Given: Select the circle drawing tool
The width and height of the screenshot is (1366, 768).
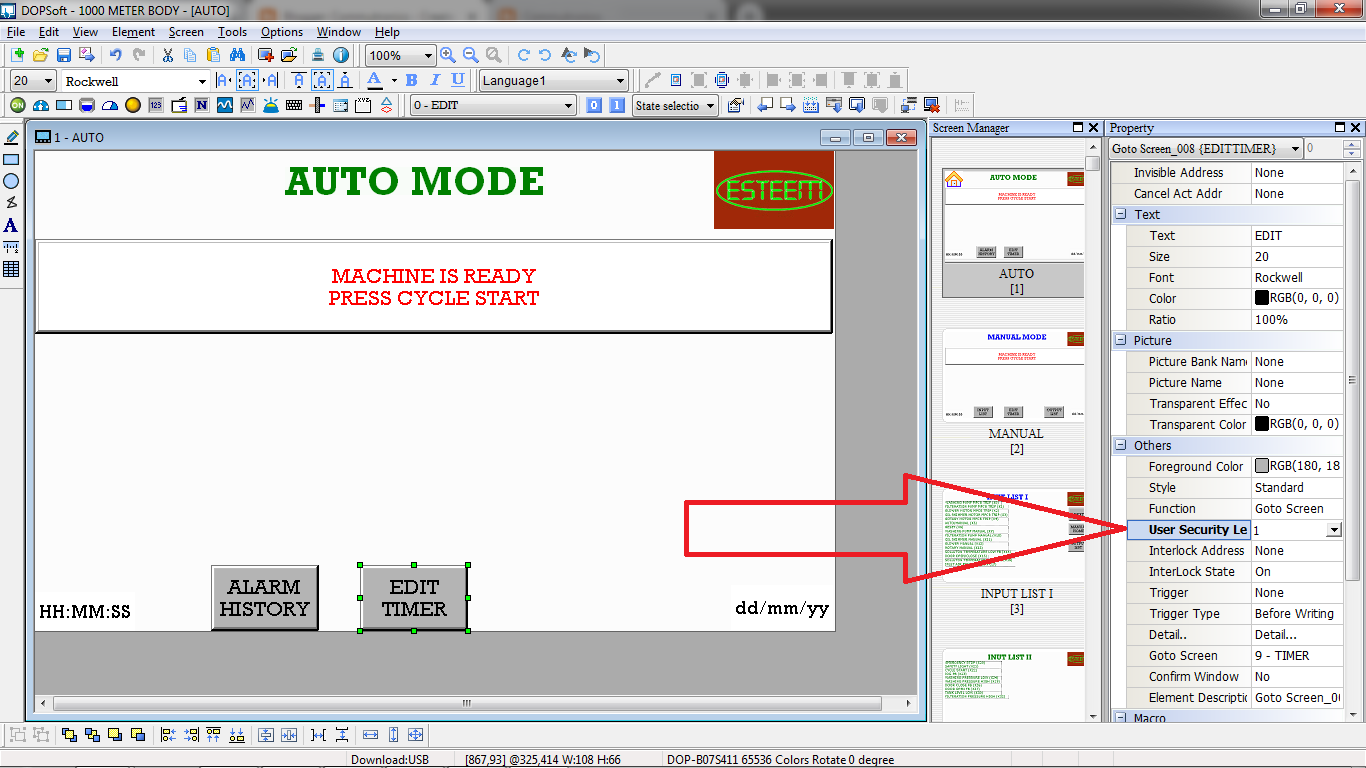Looking at the screenshot, I should (x=12, y=181).
